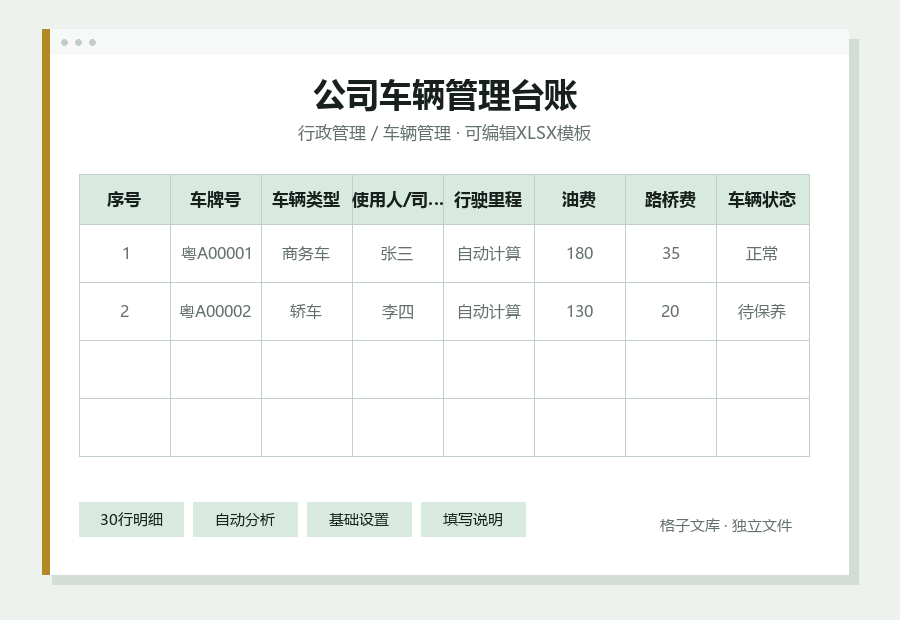The image size is (900, 620).
Task: Click status cell 正常
Action: click(763, 253)
